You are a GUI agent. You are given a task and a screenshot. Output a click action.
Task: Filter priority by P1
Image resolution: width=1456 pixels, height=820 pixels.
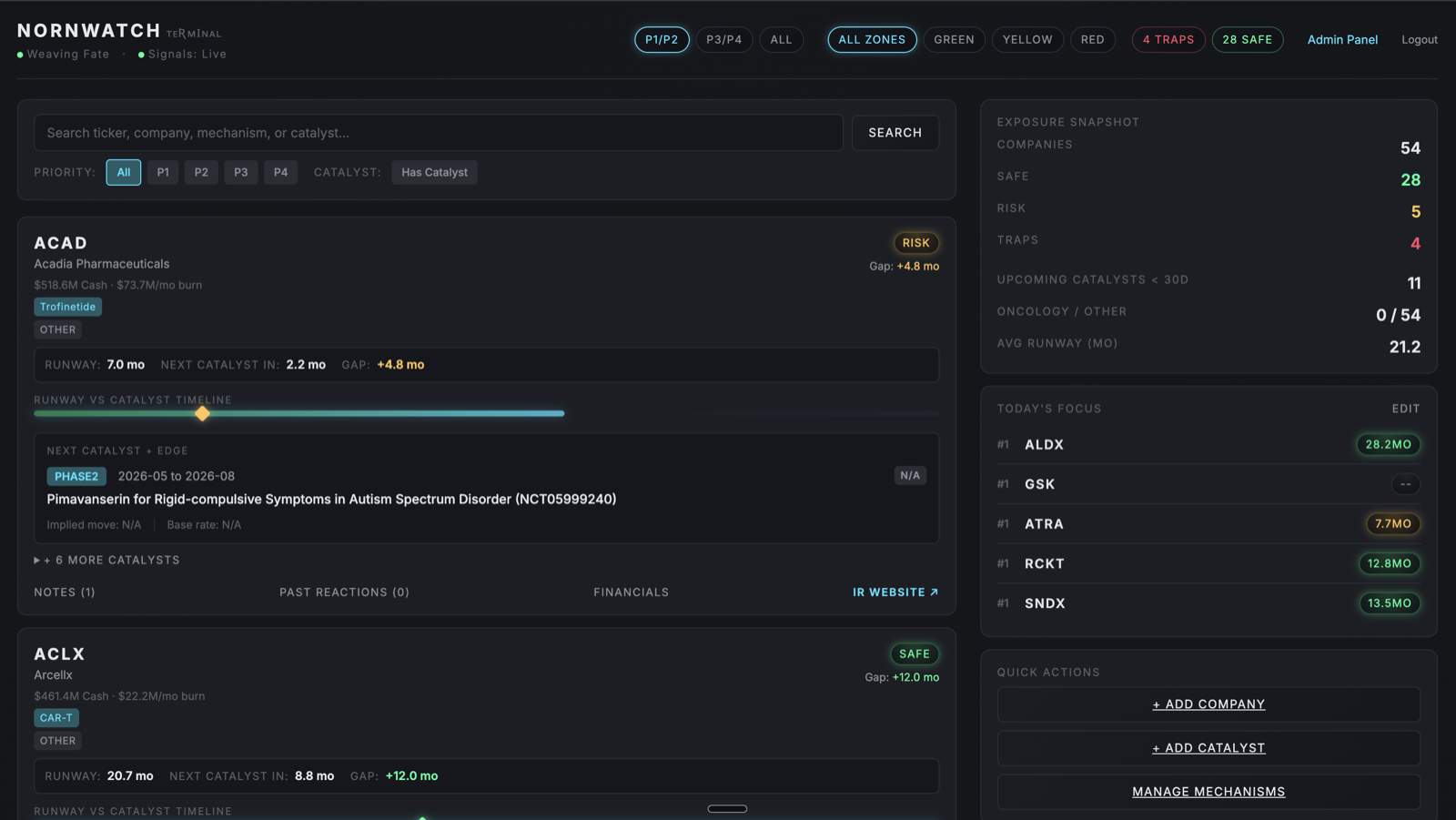click(163, 172)
